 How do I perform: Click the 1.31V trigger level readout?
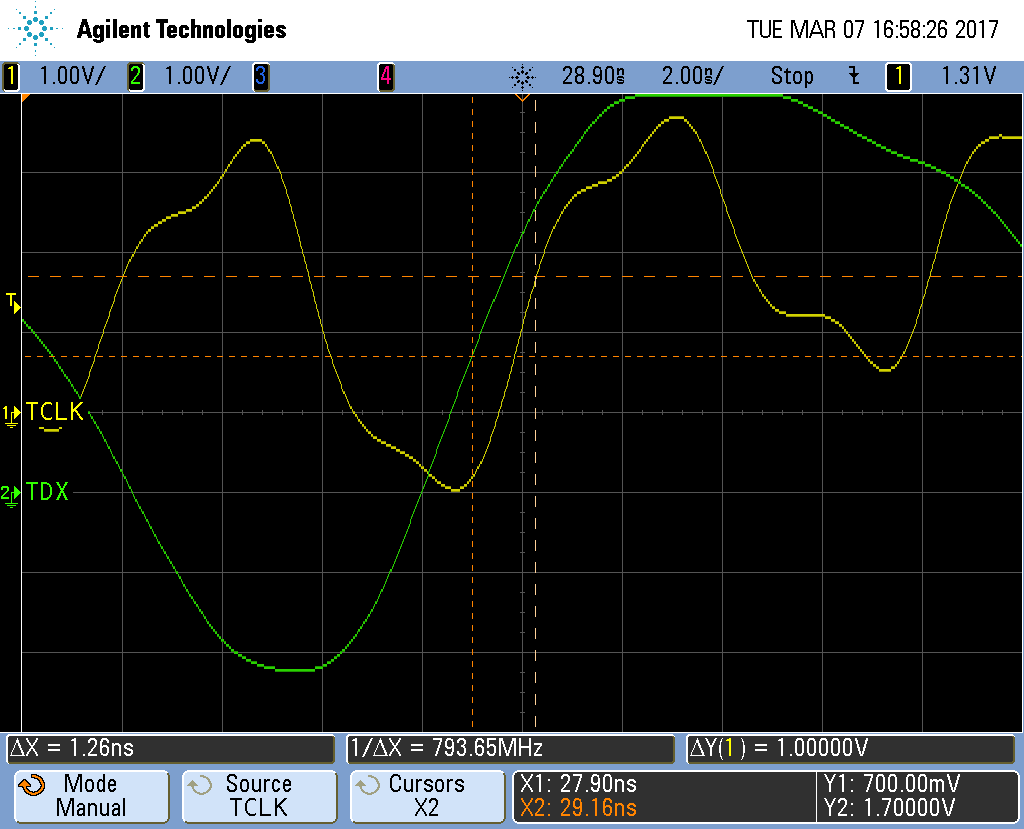(969, 76)
